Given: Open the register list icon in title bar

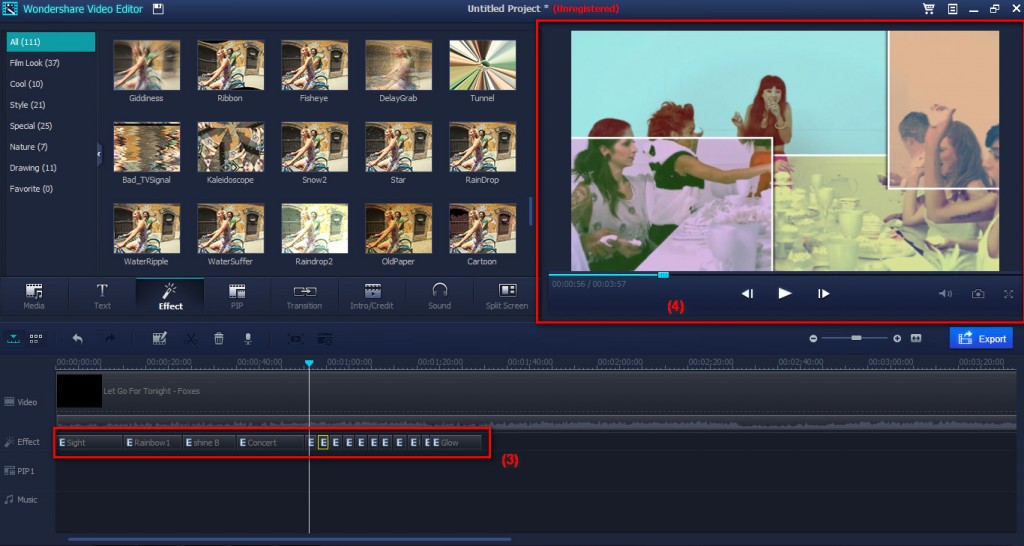Looking at the screenshot, I should [952, 9].
